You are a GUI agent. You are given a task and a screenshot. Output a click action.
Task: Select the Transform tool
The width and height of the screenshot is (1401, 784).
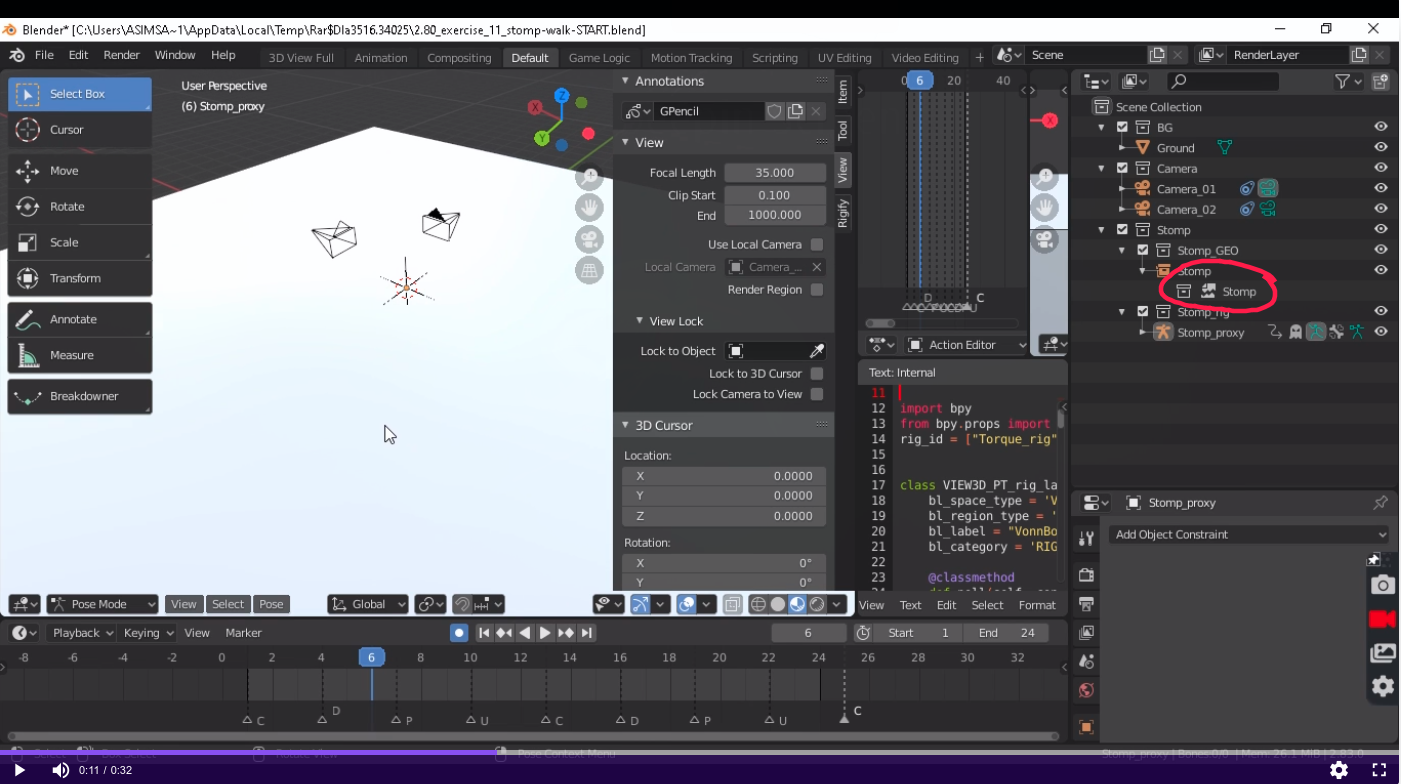[x=80, y=279]
